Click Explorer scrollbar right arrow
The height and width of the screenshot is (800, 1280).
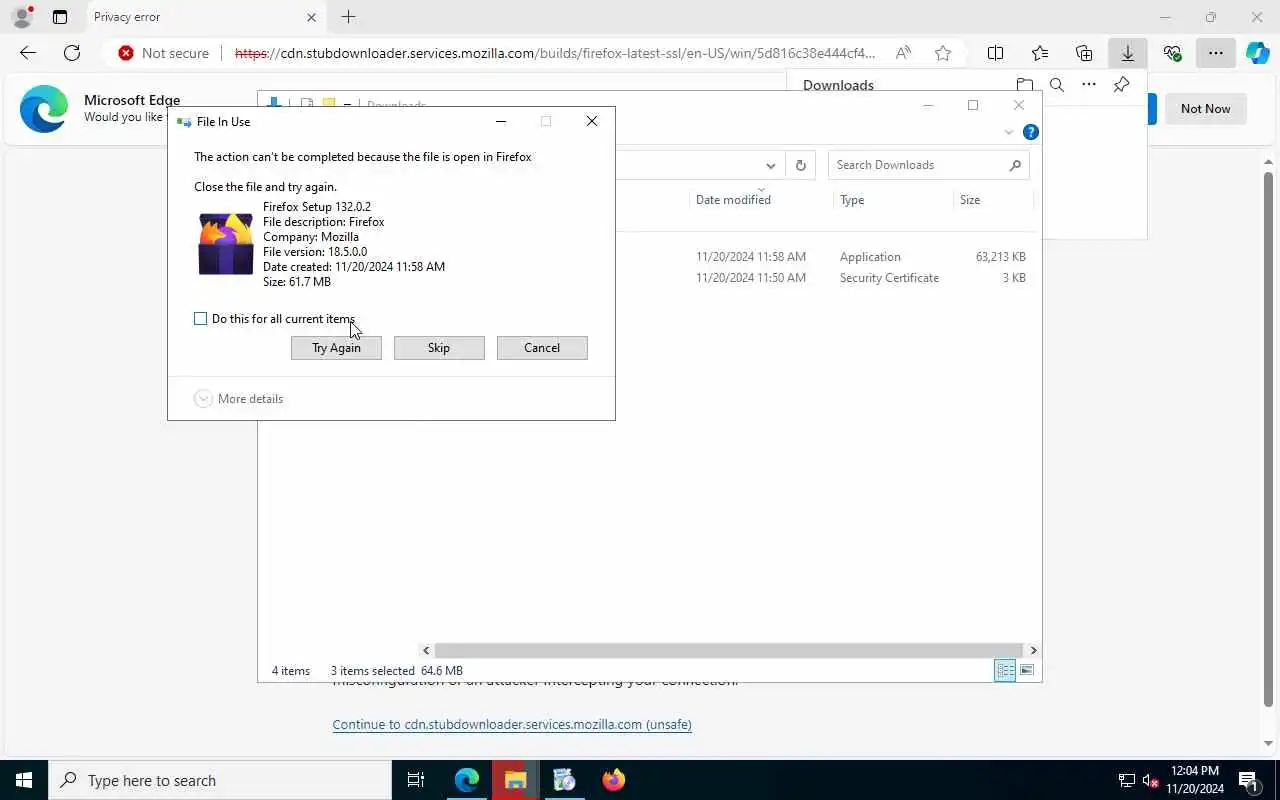1033,650
